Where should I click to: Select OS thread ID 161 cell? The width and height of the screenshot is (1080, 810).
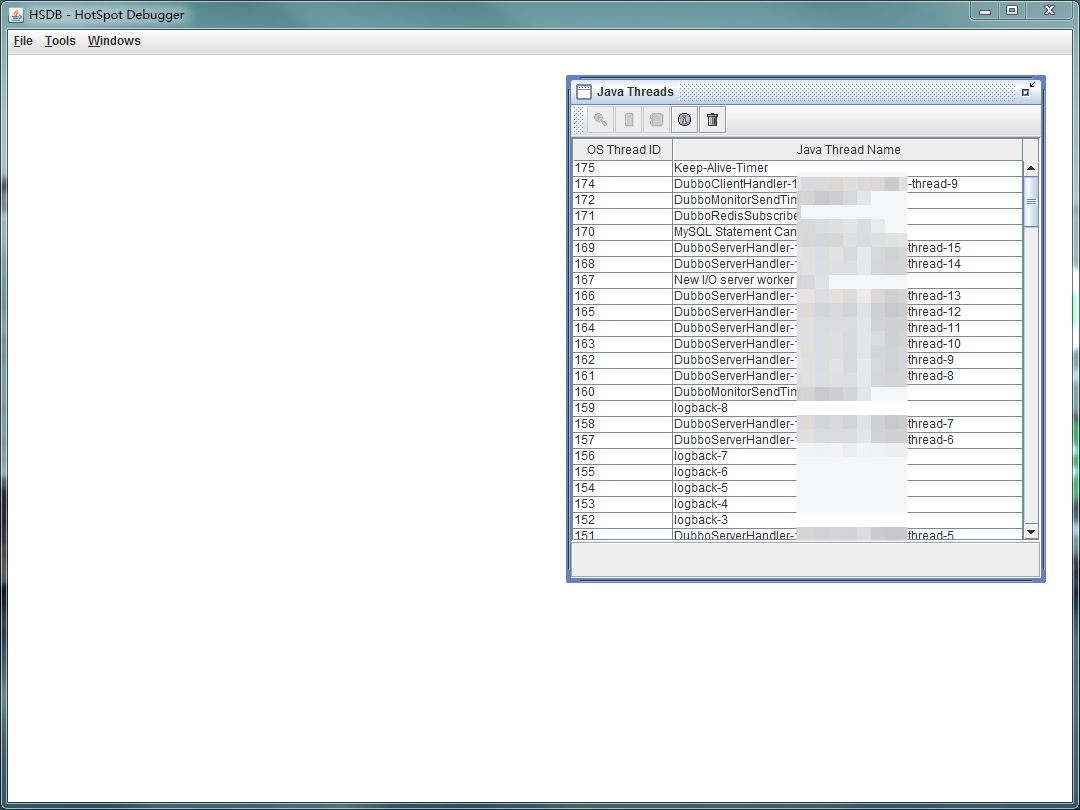[x=623, y=376]
